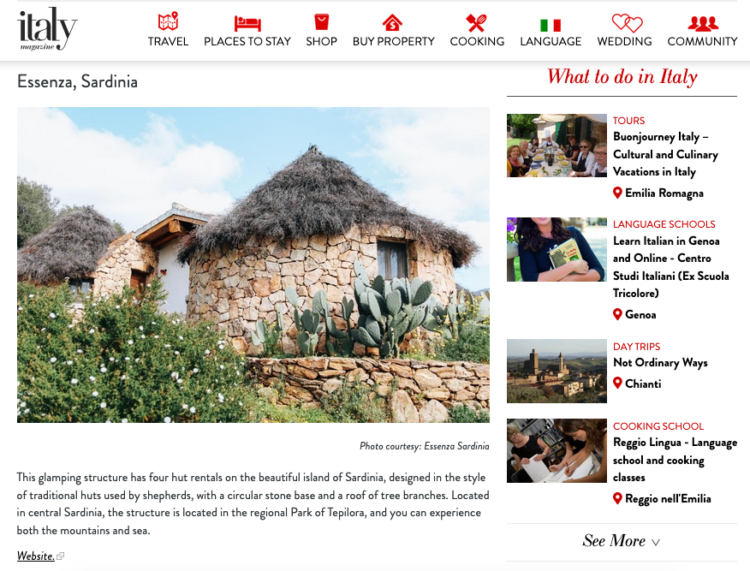Image resolution: width=750 pixels, height=571 pixels.
Task: Open the Language Schools woman with book thumbnail
Action: pyautogui.click(x=556, y=250)
